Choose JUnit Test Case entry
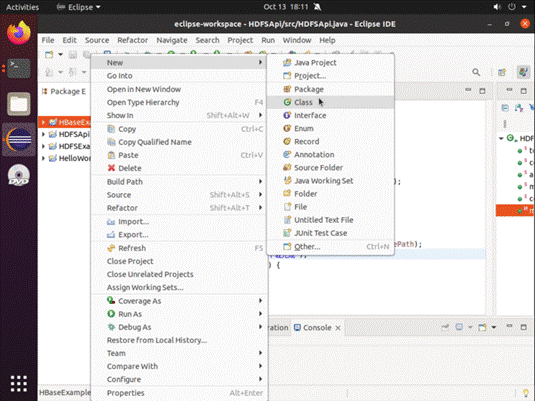535x401 pixels. tap(330, 233)
